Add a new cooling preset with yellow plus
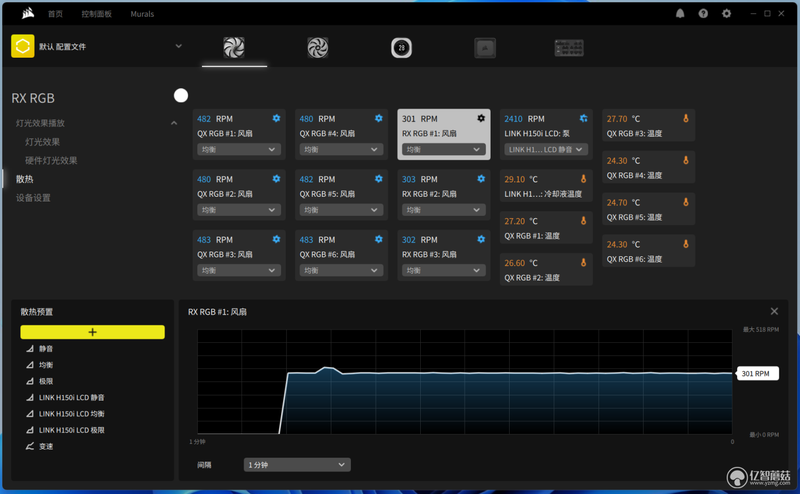 (92, 332)
